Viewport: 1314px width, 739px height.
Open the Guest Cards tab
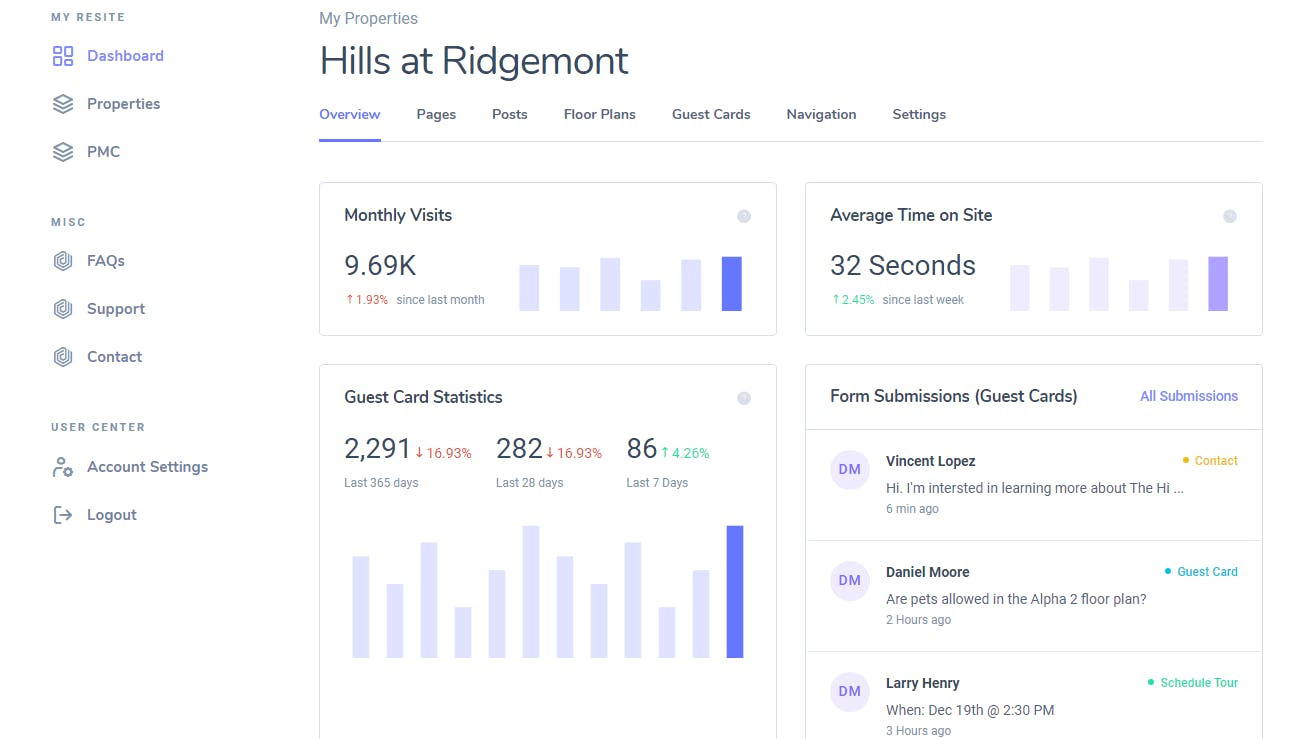pyautogui.click(x=711, y=114)
